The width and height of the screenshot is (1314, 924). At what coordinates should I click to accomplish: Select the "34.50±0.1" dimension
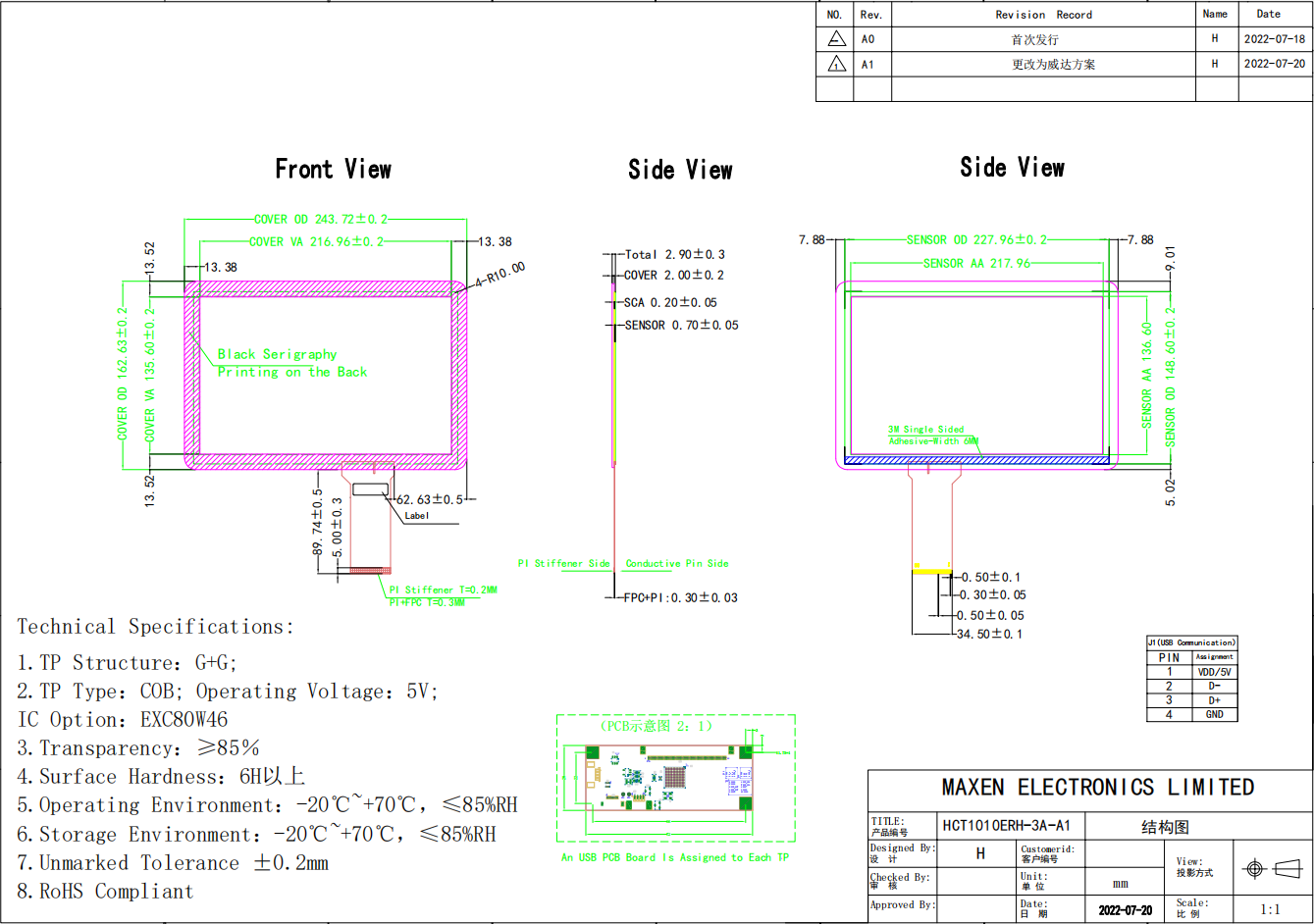pyautogui.click(x=989, y=635)
